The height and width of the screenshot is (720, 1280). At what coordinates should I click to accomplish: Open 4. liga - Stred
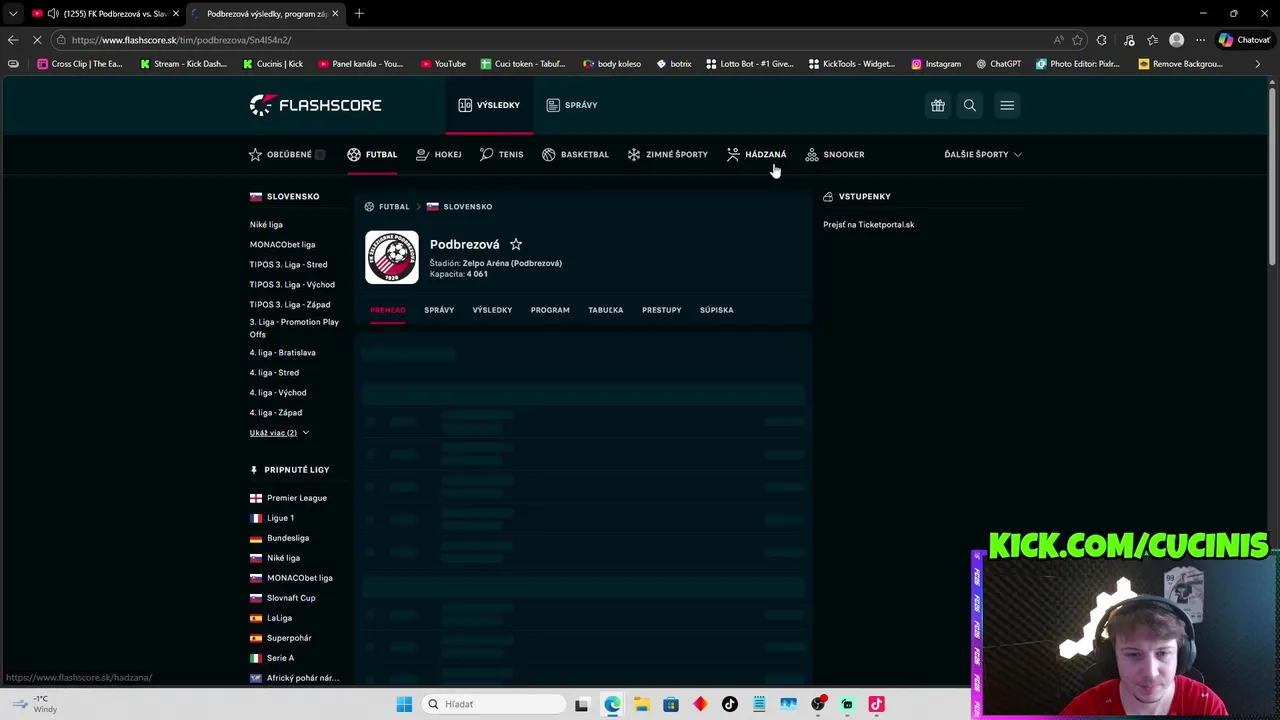point(274,373)
